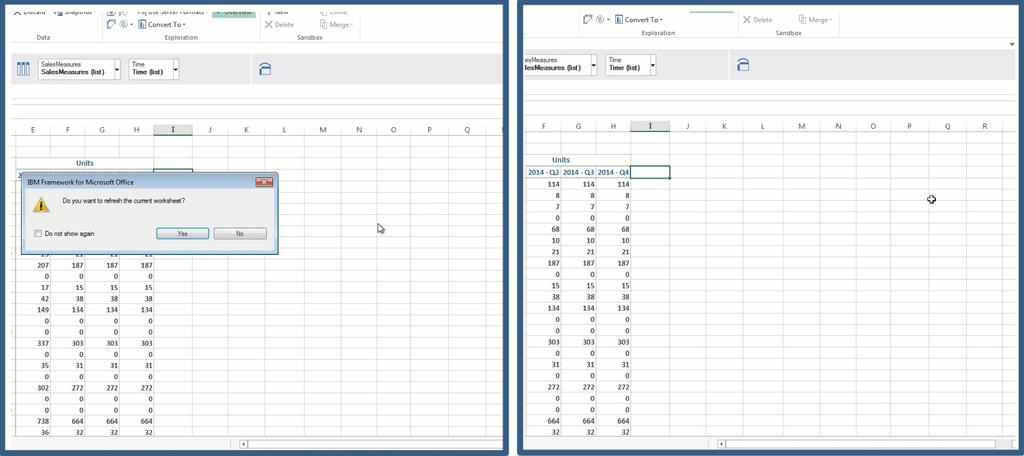The height and width of the screenshot is (456, 1024).
Task: Click the horizontal scrollbar left arrow in right window
Action: coord(721,444)
